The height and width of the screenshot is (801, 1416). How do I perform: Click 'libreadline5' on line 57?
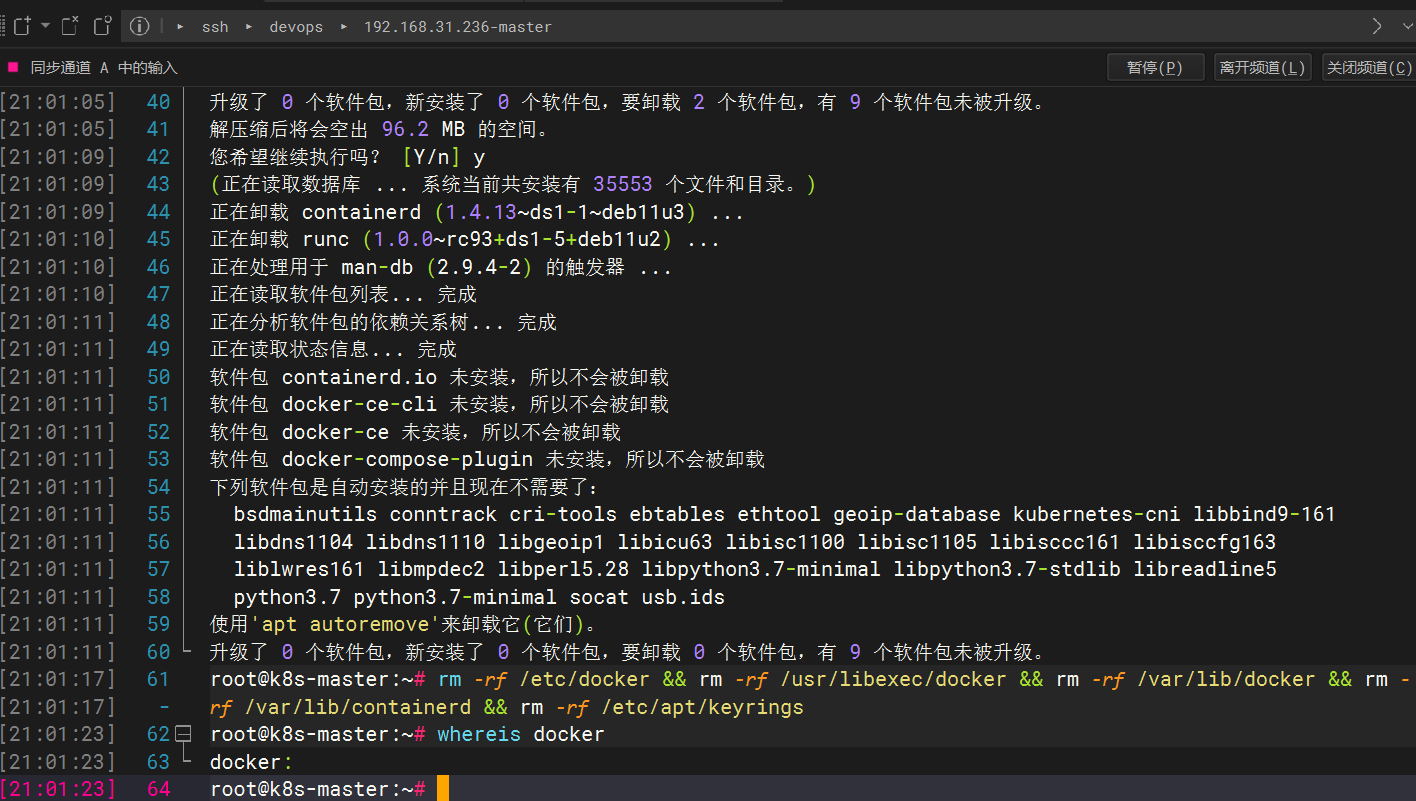pos(1205,570)
